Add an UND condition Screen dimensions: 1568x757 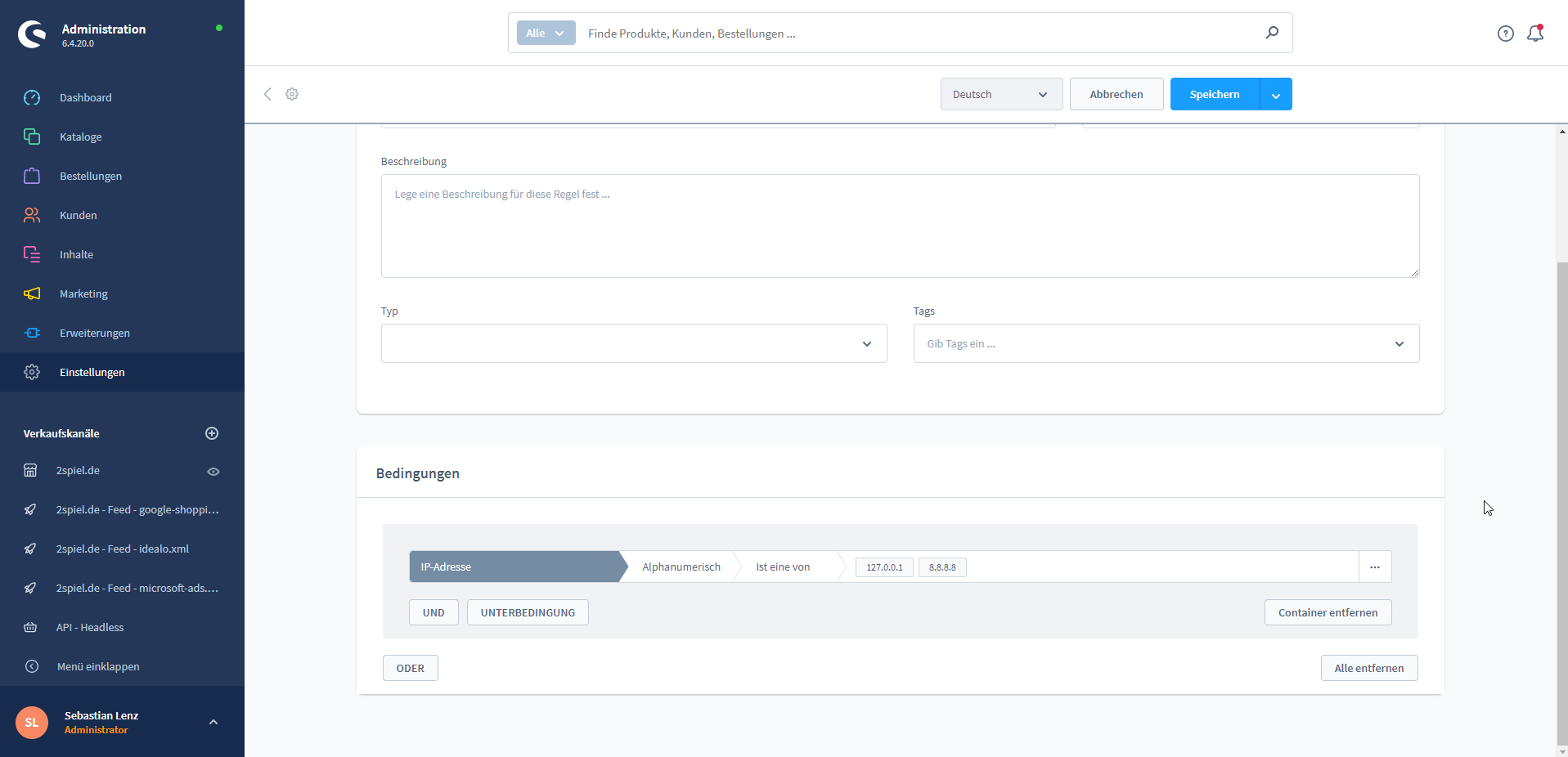434,612
